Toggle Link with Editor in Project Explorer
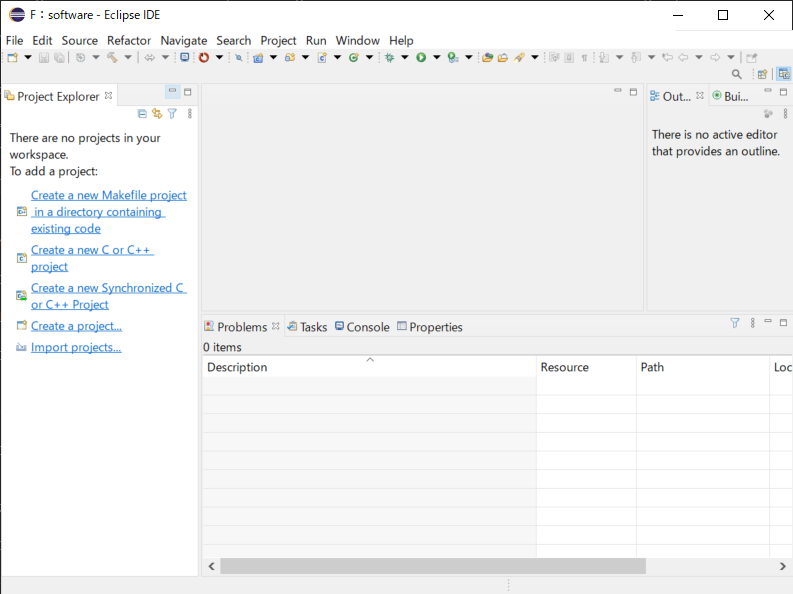This screenshot has height=594, width=793. 157,114
